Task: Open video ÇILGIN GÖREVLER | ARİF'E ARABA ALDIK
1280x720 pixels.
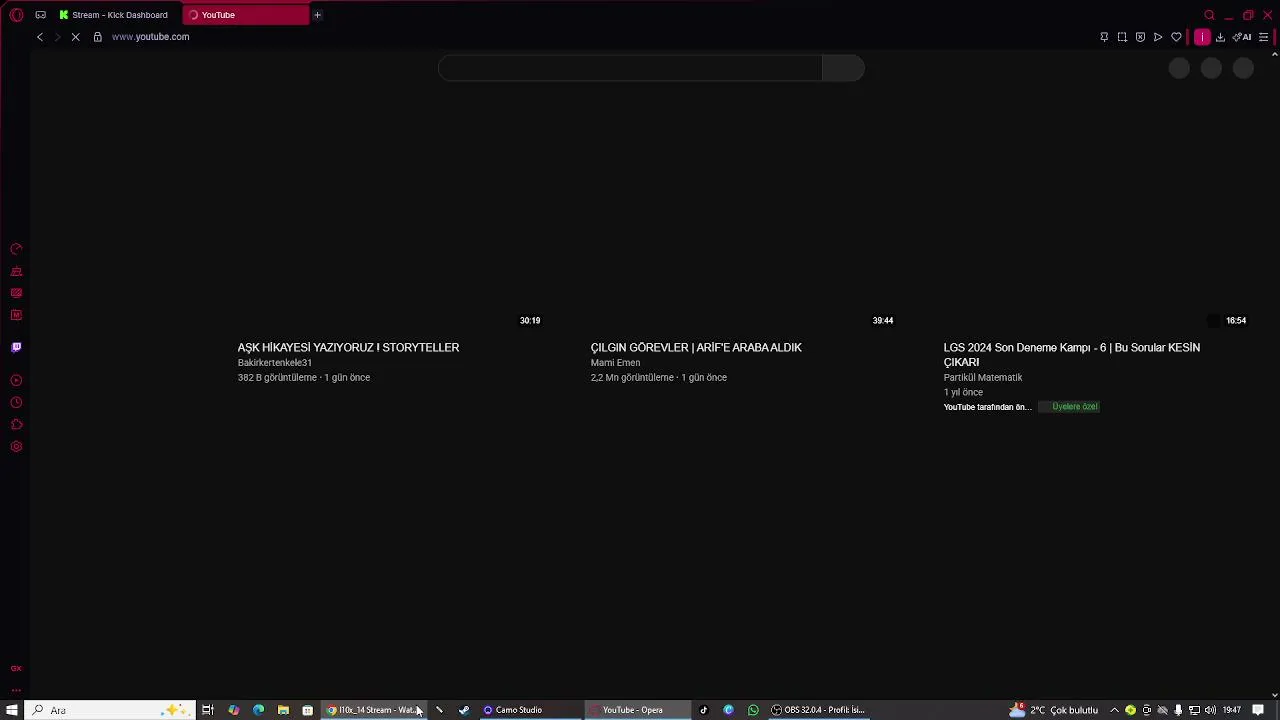Action: click(696, 348)
